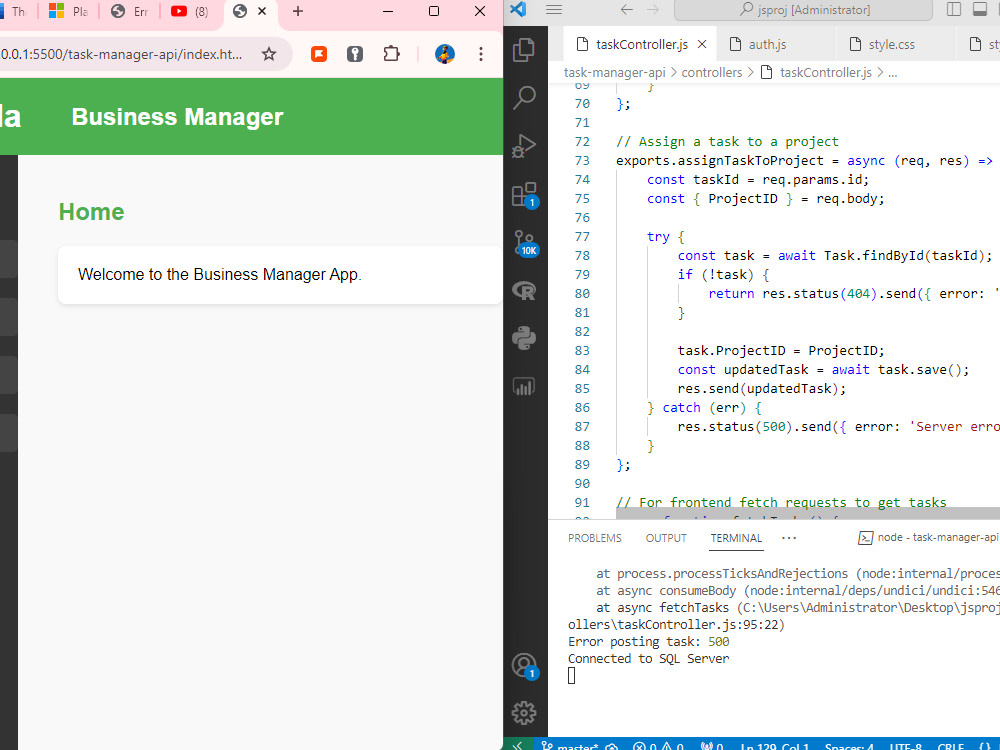The width and height of the screenshot is (1000, 750).
Task: Open the R extension panel
Action: 524,291
